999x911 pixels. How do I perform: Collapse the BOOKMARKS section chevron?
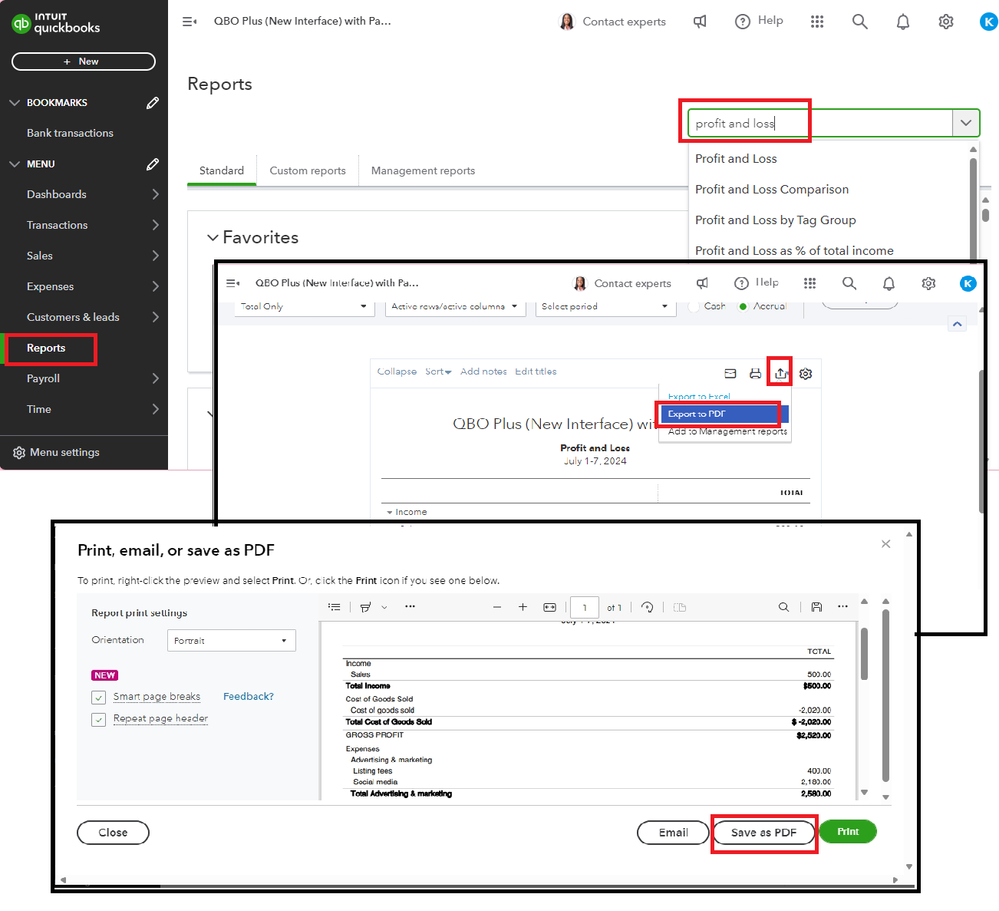[15, 103]
